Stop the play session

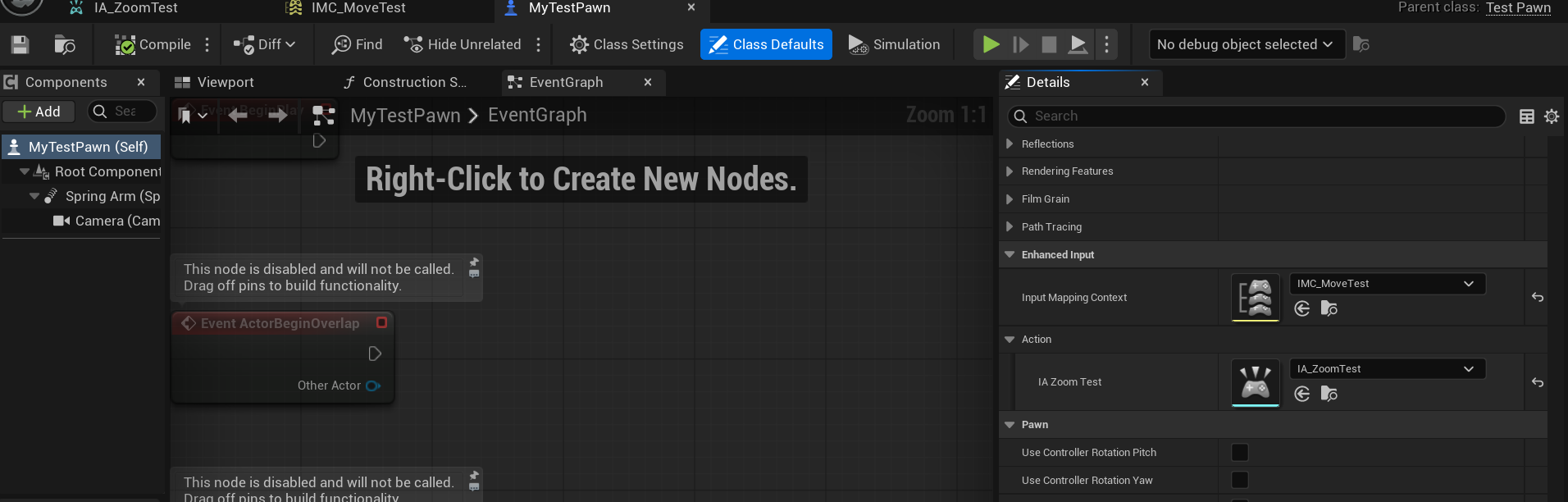1049,44
